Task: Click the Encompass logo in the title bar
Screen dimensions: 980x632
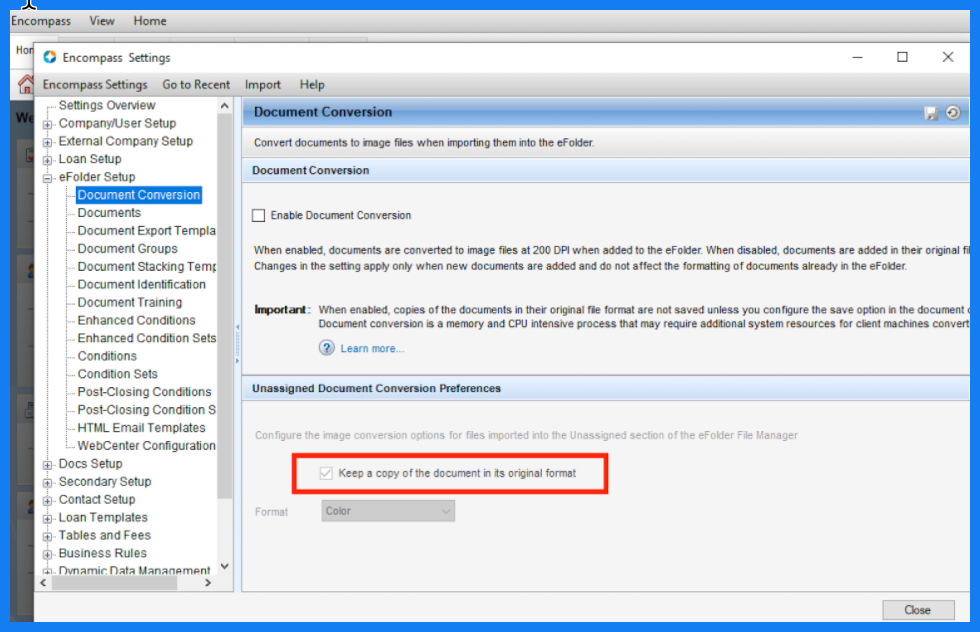Action: coord(50,58)
